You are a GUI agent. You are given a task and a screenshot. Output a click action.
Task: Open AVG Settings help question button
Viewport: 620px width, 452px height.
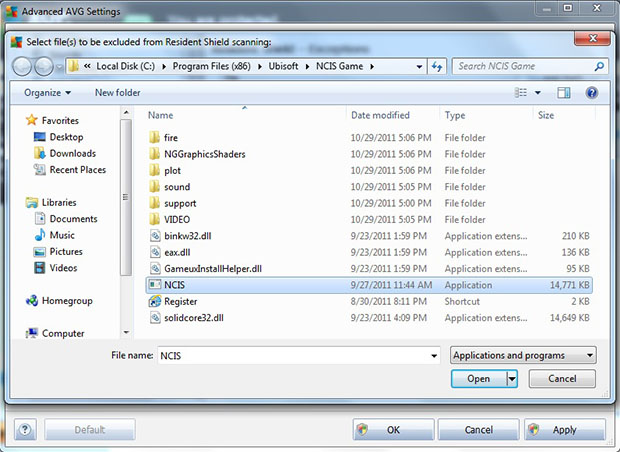click(25, 429)
